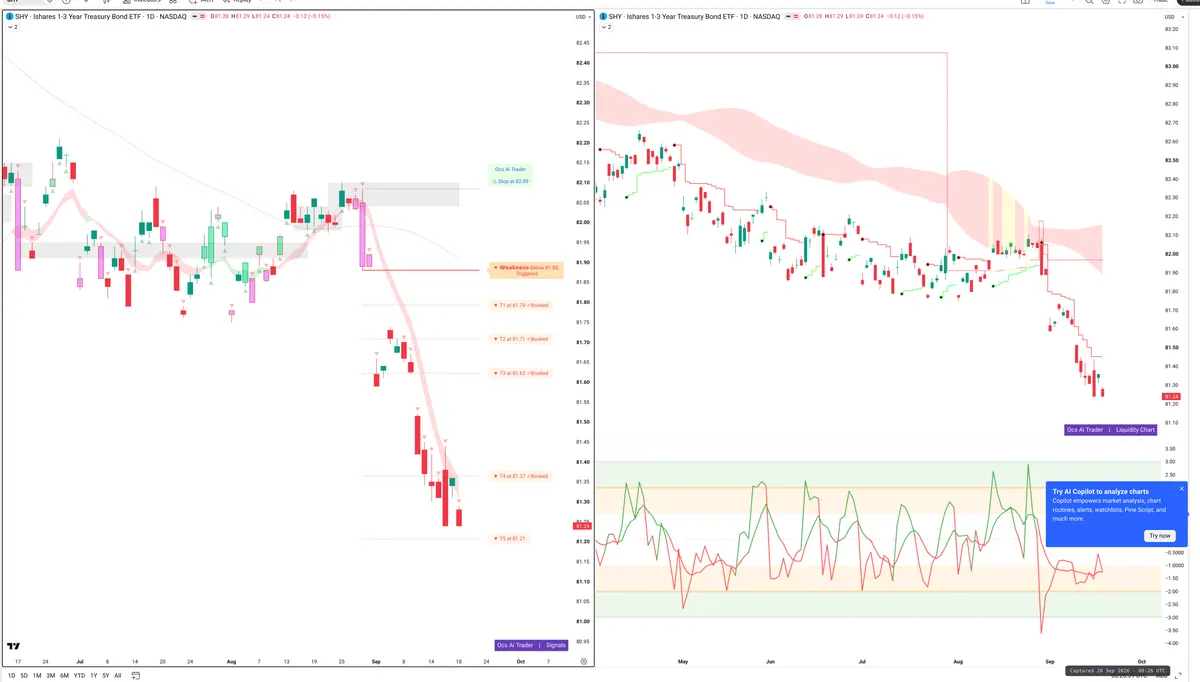The image size is (1200, 682).
Task: Click the T4 at 81.37 Booked label
Action: (x=522, y=476)
